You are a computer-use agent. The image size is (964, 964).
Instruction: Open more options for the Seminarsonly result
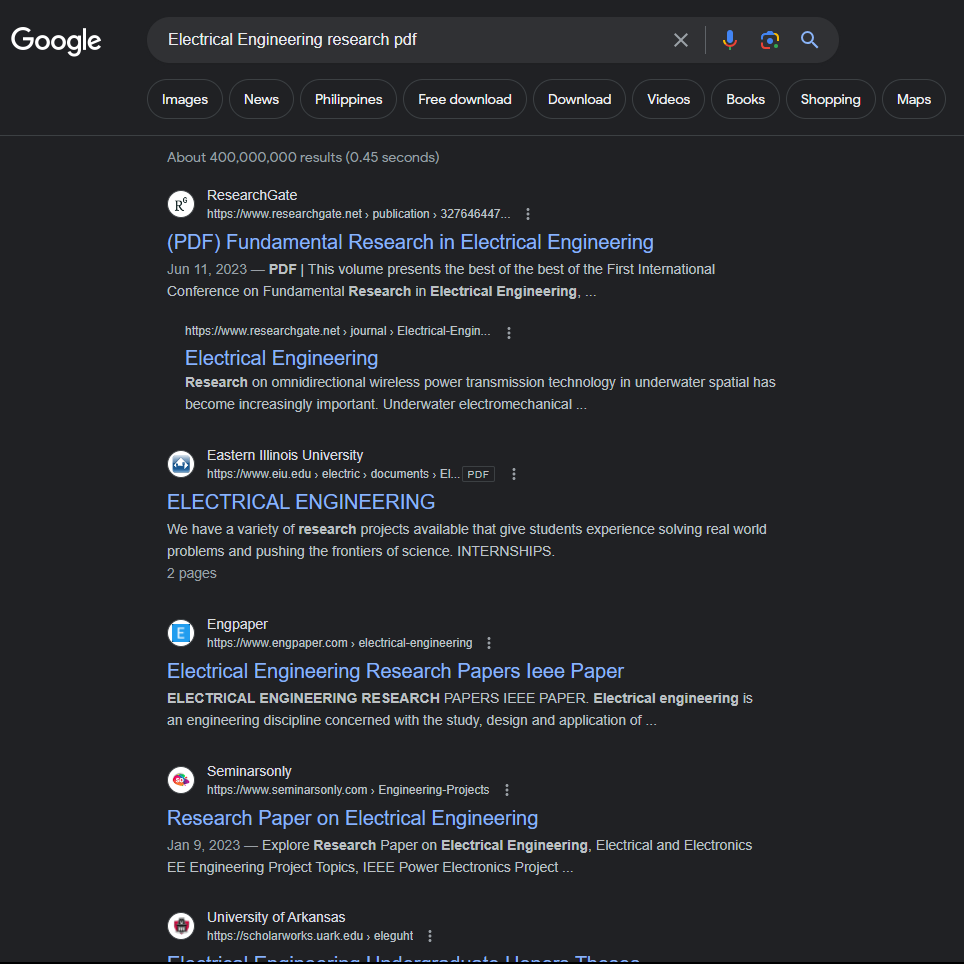(x=507, y=790)
